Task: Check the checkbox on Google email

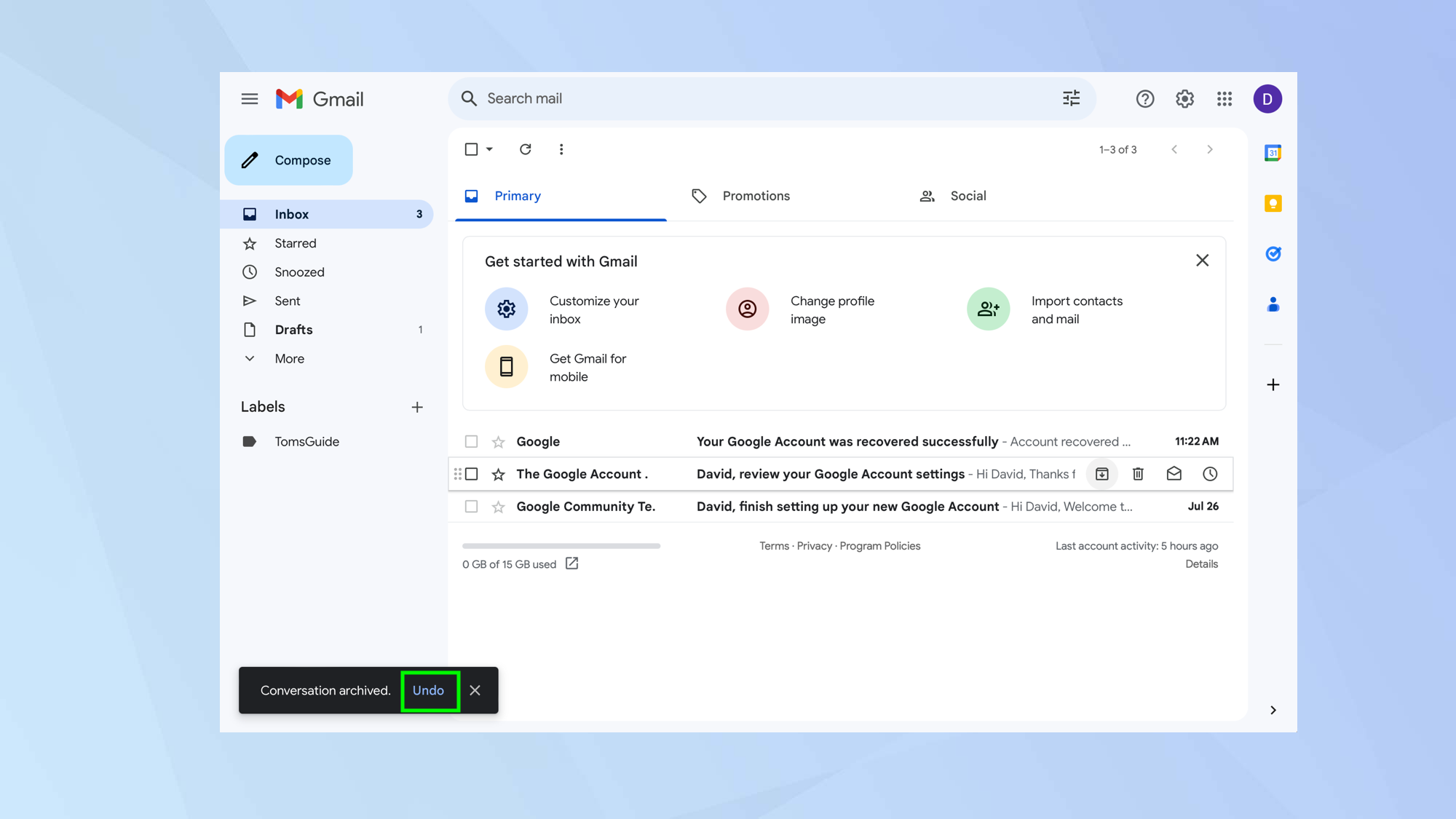Action: pyautogui.click(x=471, y=441)
